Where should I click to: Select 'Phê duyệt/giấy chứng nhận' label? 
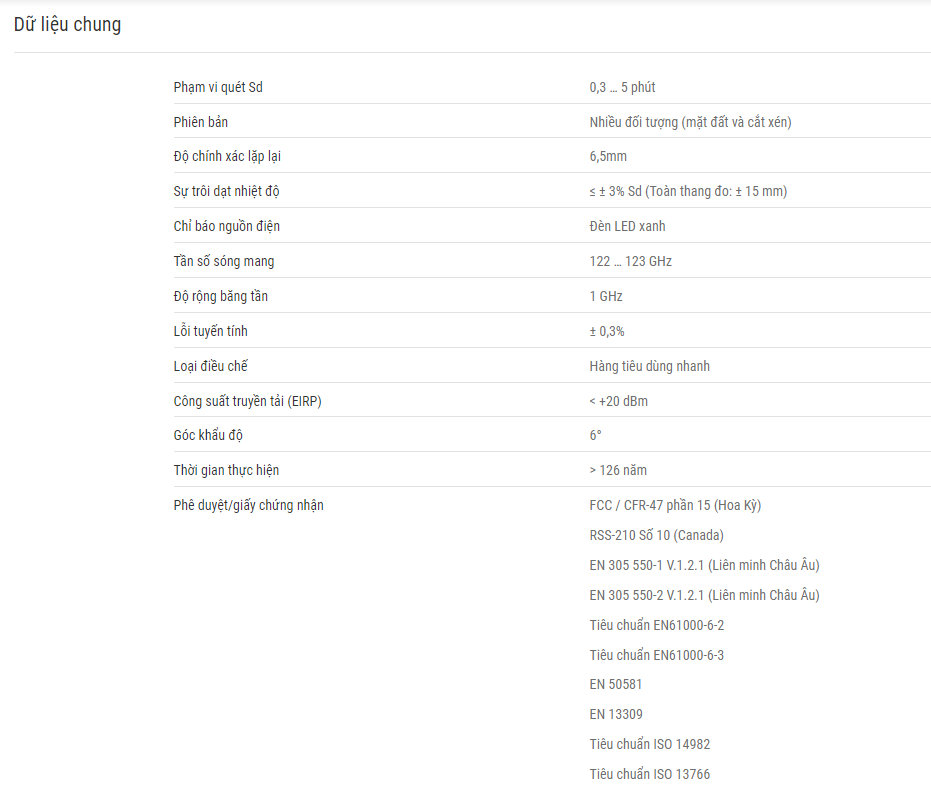pos(248,505)
